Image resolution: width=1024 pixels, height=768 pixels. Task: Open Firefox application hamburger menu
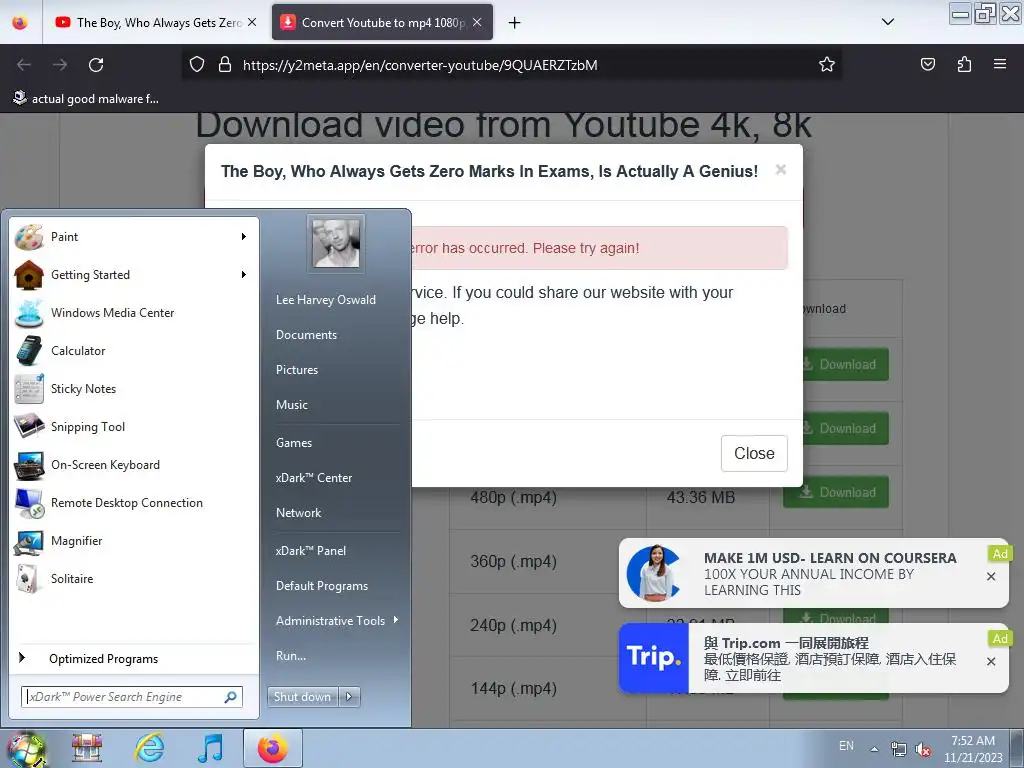point(1000,64)
